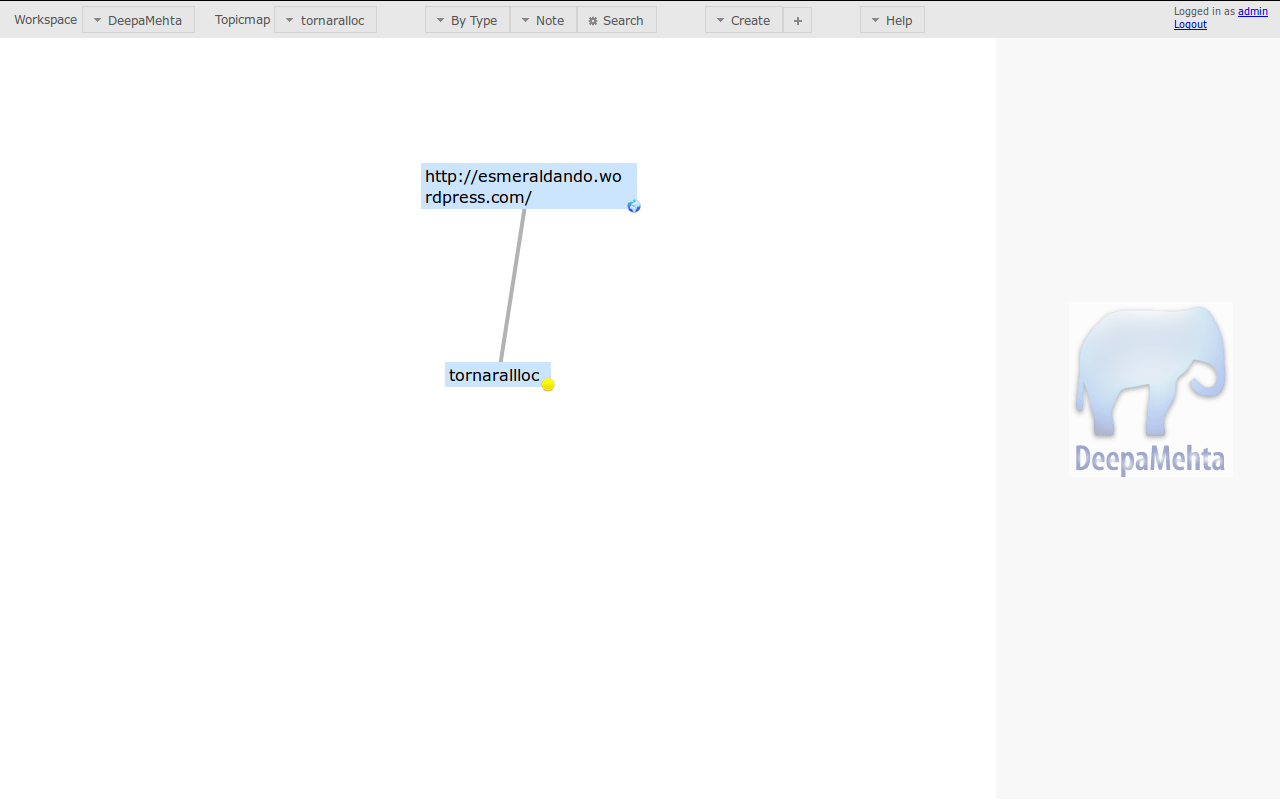Open the tornaralloc topicmap dropdown
Screen dimensions: 1280x800
pos(325,20)
